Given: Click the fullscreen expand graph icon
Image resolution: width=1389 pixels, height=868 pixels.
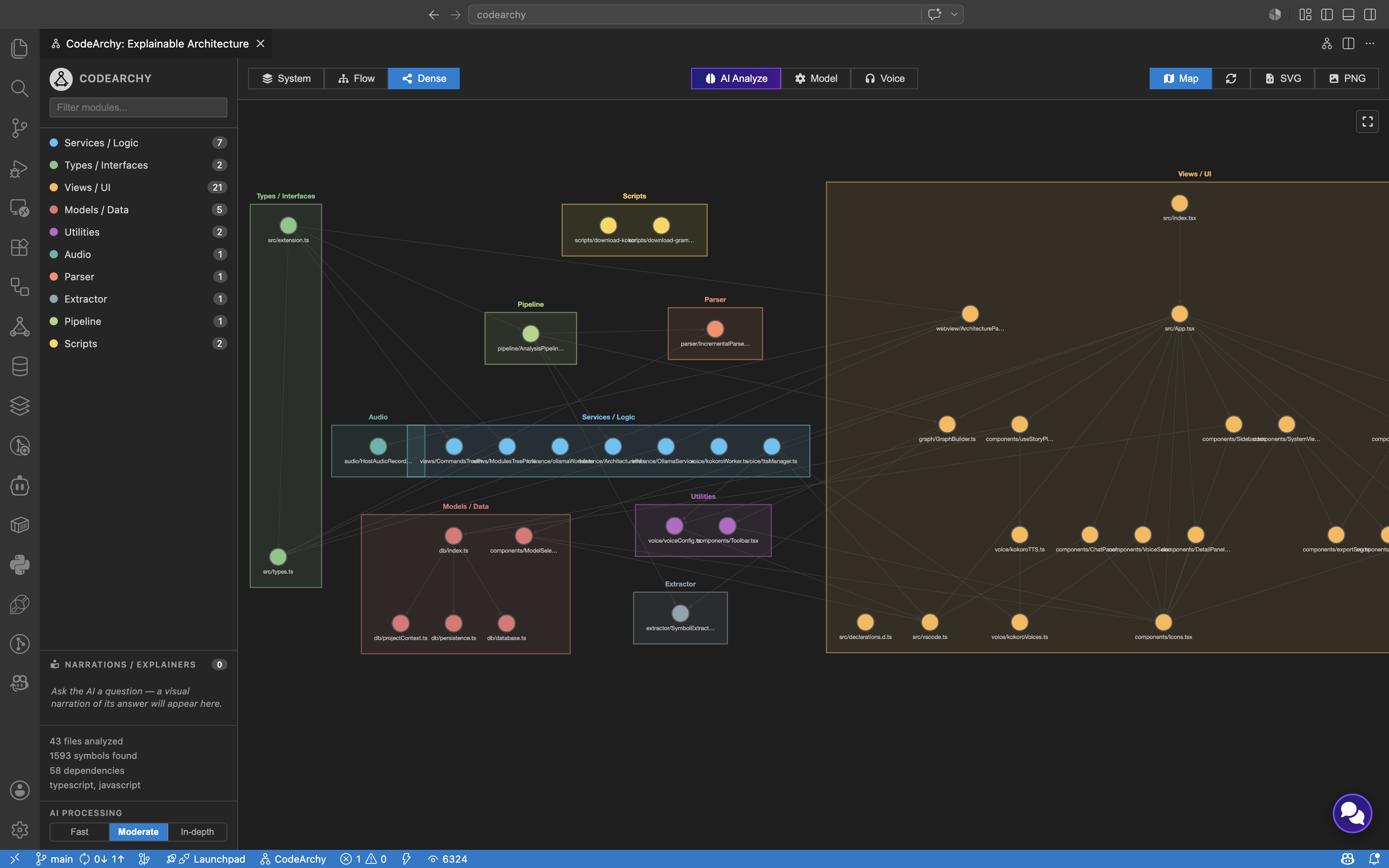Looking at the screenshot, I should [1367, 121].
